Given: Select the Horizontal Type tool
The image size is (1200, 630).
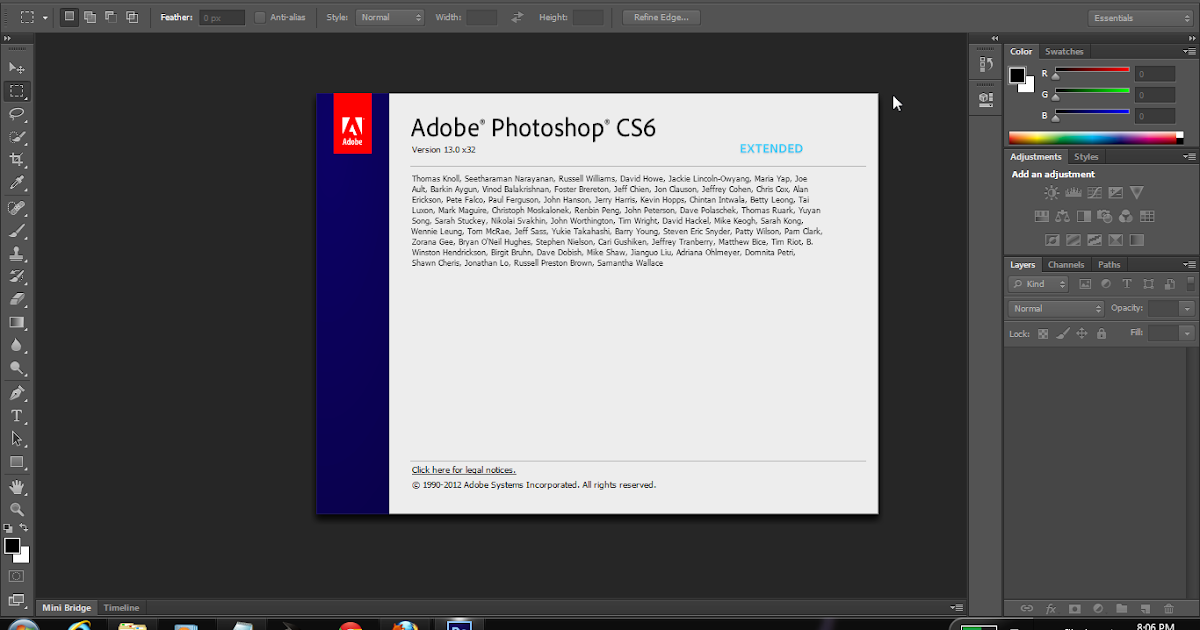Looking at the screenshot, I should (17, 416).
